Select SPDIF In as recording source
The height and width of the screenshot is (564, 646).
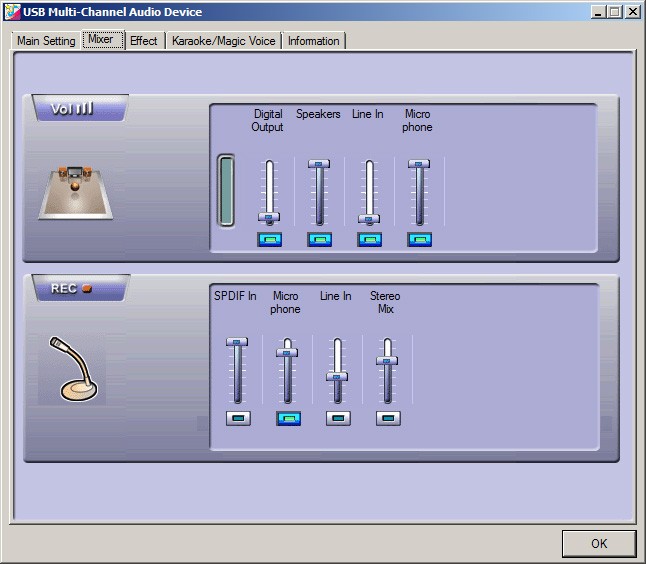(238, 418)
